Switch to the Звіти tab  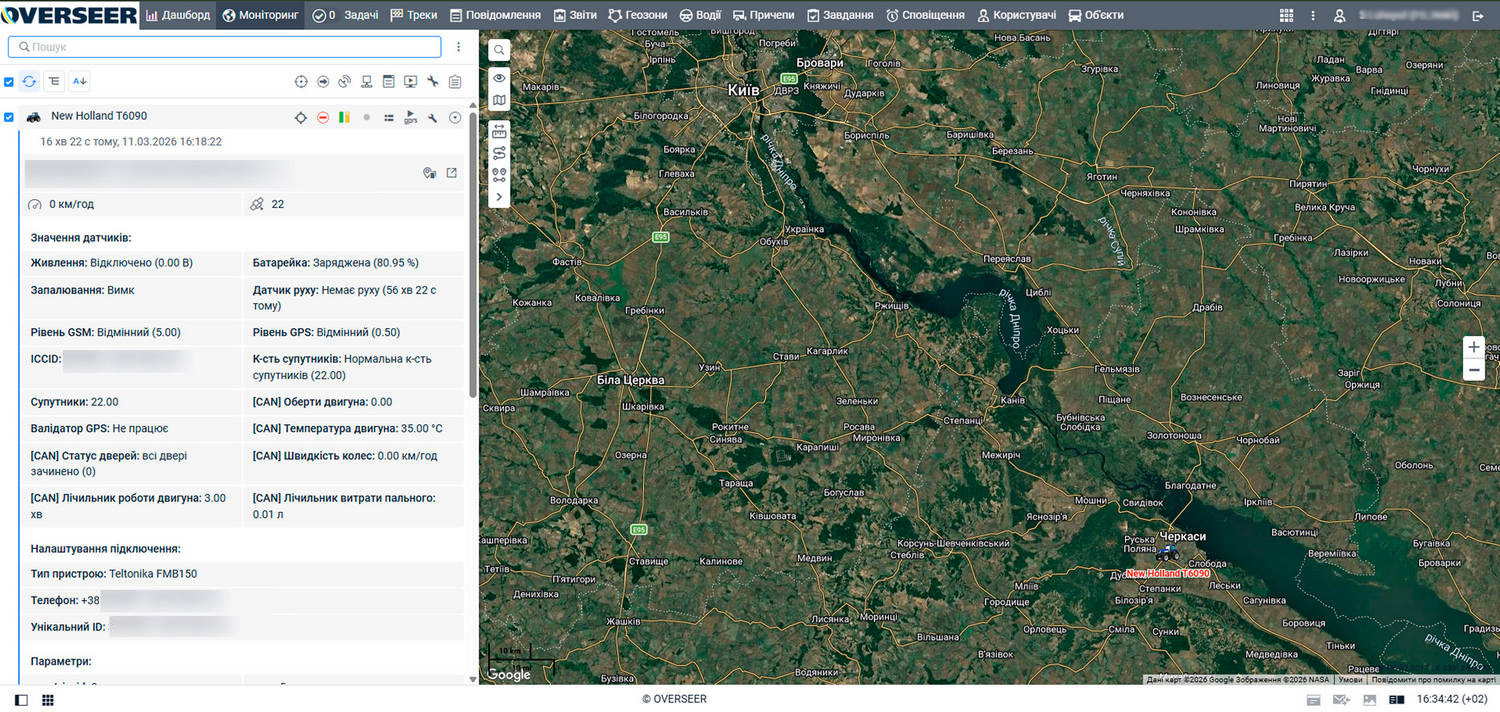coord(573,15)
